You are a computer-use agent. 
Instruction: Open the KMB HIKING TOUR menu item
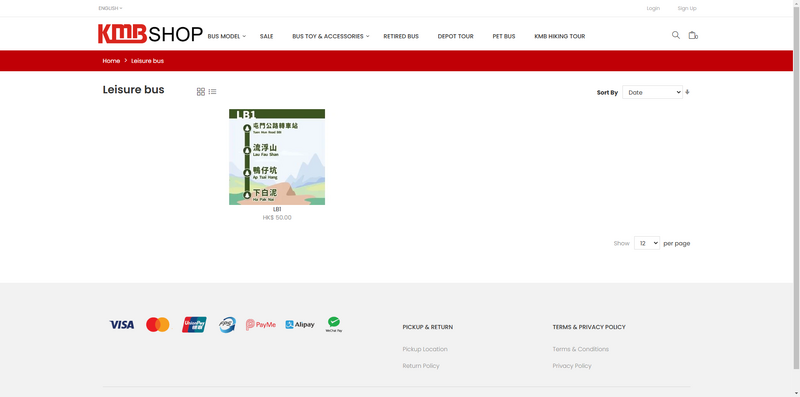[560, 36]
